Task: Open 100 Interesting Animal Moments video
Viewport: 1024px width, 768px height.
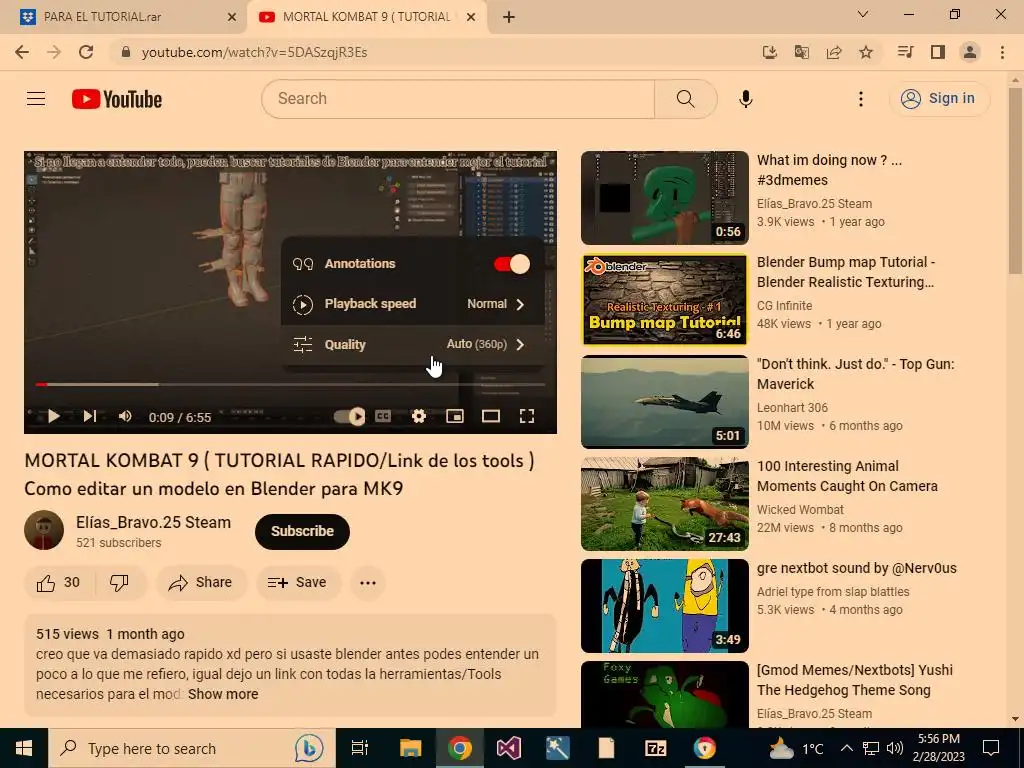Action: (665, 504)
